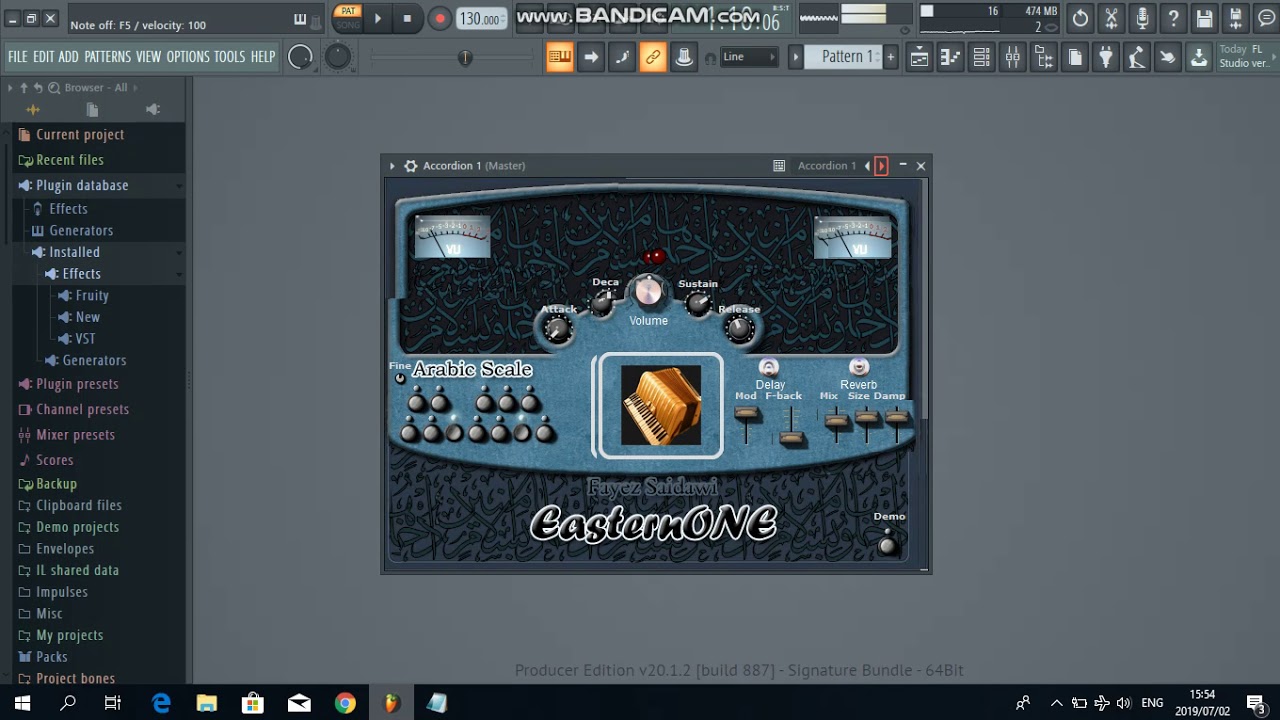Viewport: 1280px width, 720px height.
Task: Open Recent files in browser
Action: [x=70, y=160]
